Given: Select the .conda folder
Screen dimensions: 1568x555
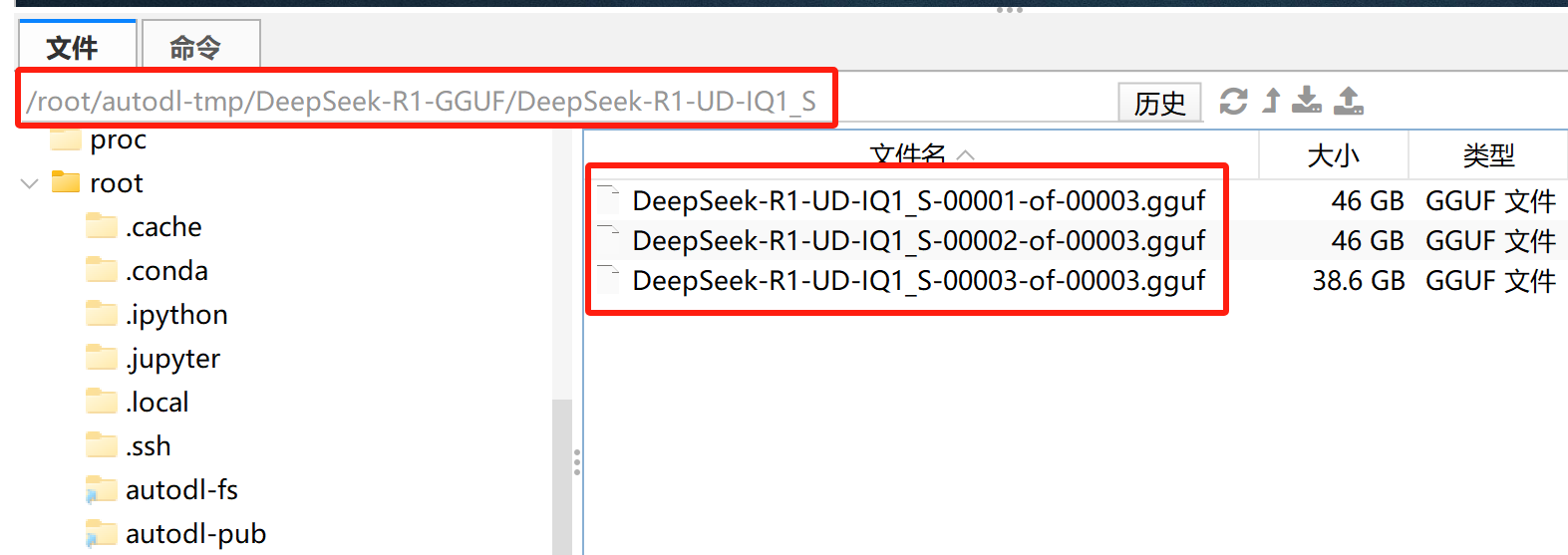Looking at the screenshot, I should click(166, 271).
